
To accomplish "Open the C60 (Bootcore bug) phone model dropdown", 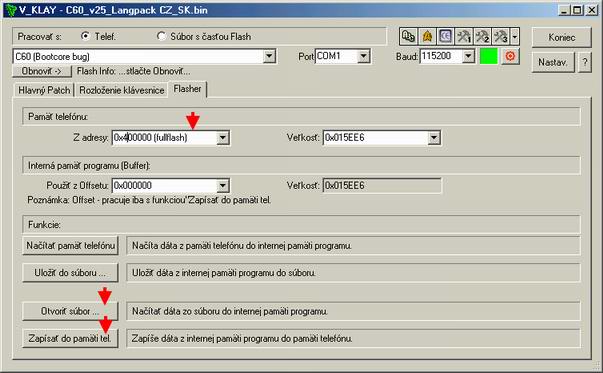I will [269, 57].
